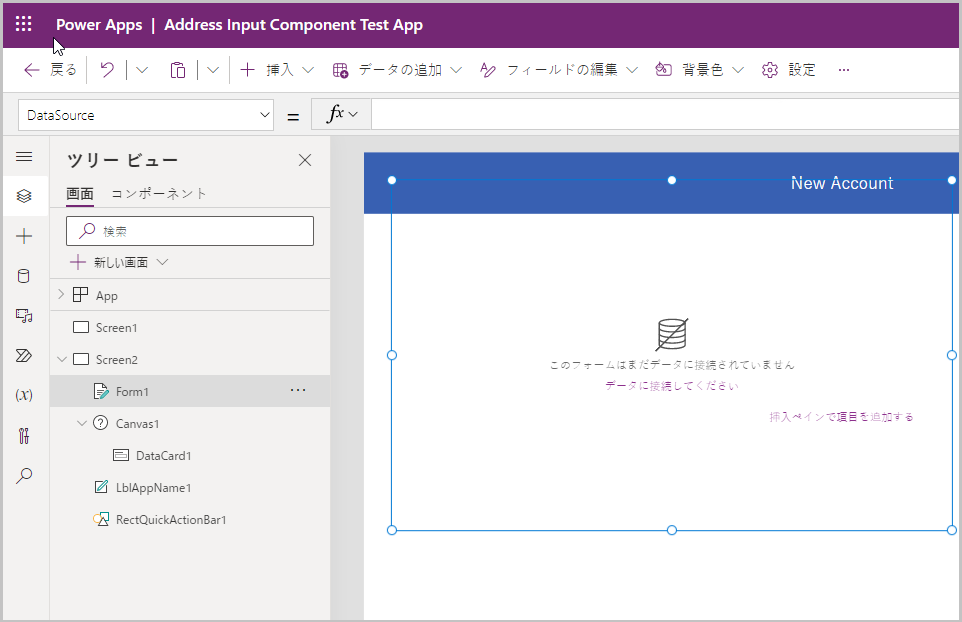Screen dimensions: 962x622
Task: Expand the フィールドの編集 dropdown chevron
Action: pos(632,70)
